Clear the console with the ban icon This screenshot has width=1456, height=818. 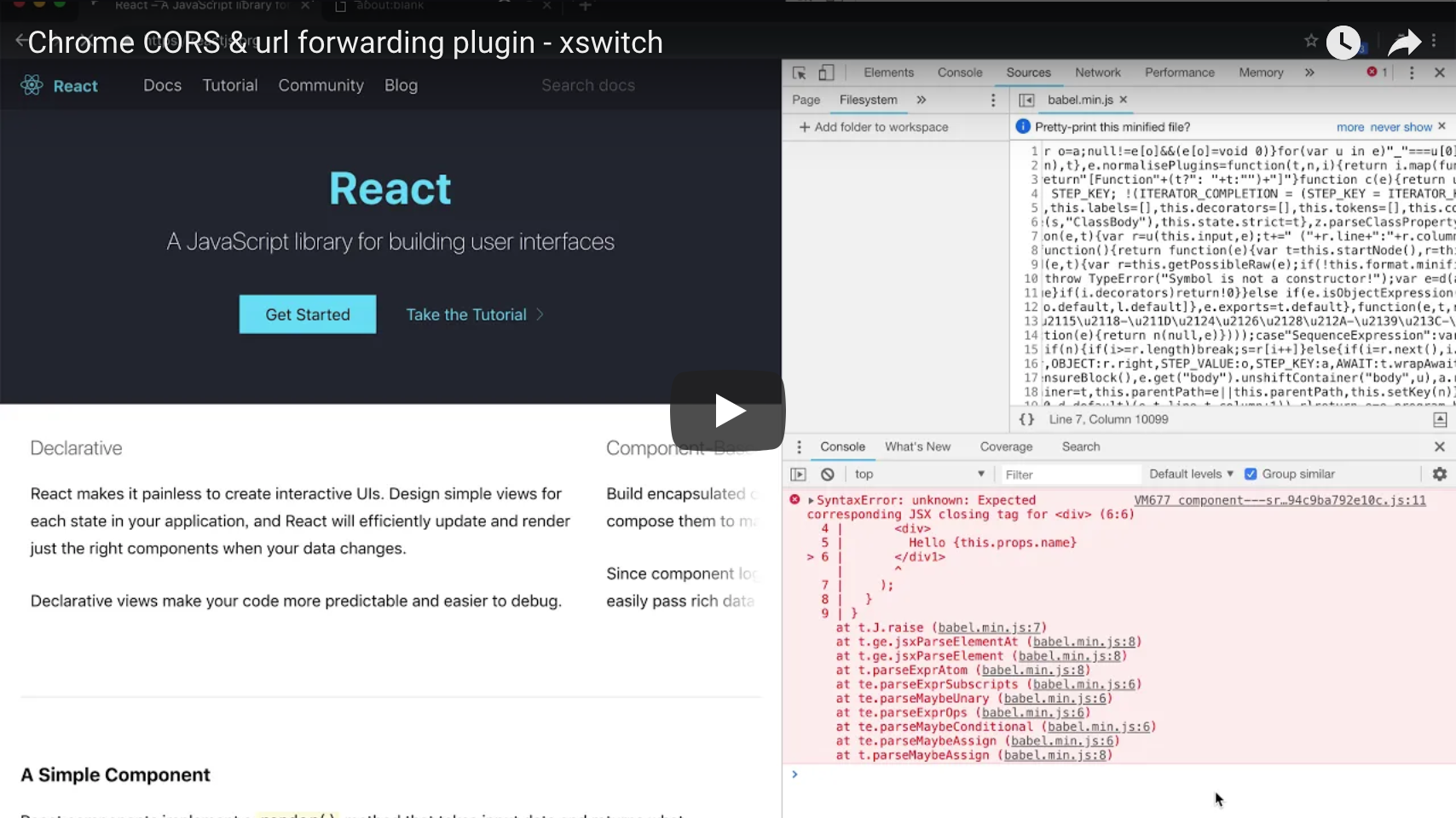[x=827, y=475]
